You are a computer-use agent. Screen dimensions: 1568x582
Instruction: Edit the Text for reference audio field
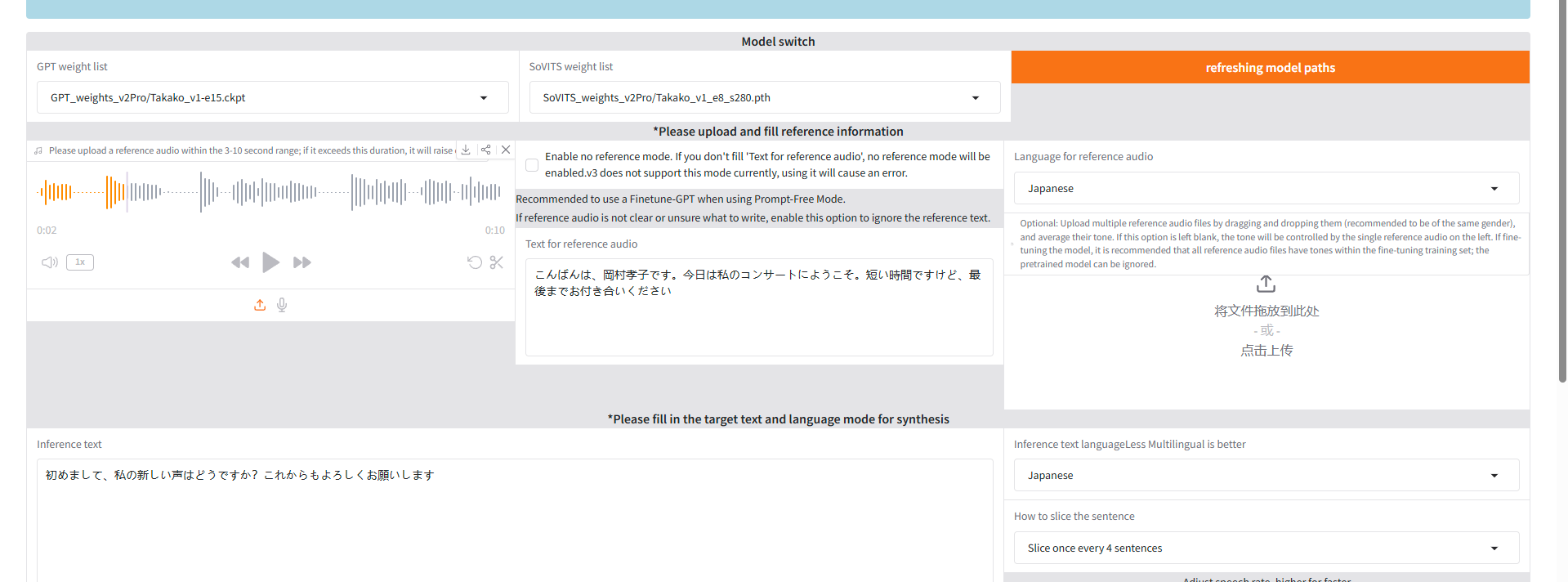[x=759, y=307]
